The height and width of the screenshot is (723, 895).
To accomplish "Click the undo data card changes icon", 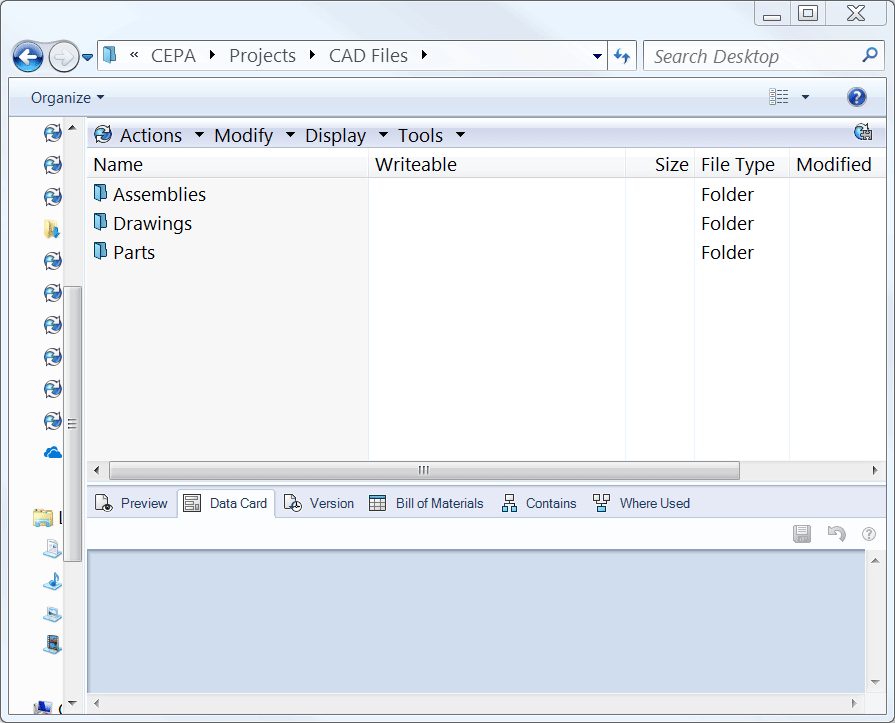I will (x=836, y=534).
